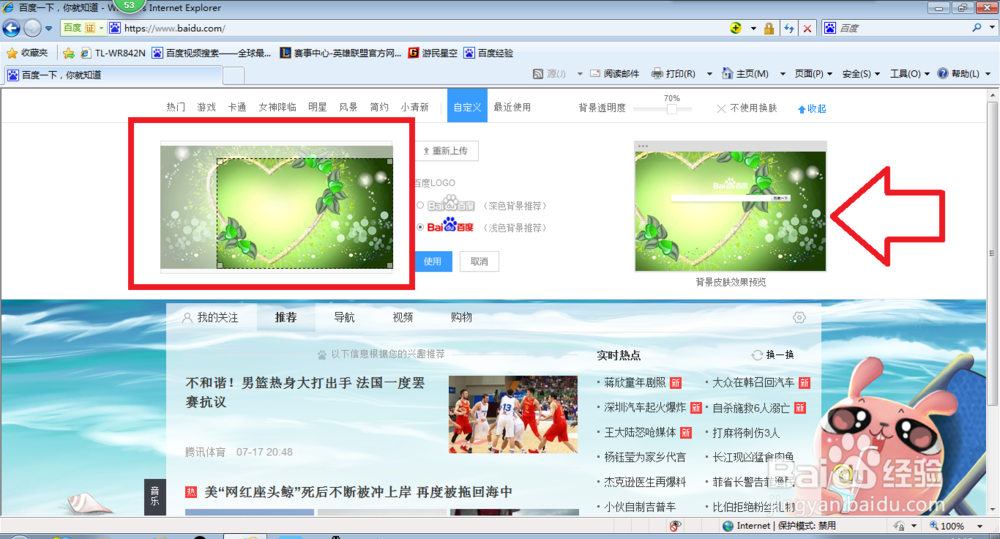Click the 打印 printer icon
This screenshot has height=539, width=1000.
tap(657, 74)
